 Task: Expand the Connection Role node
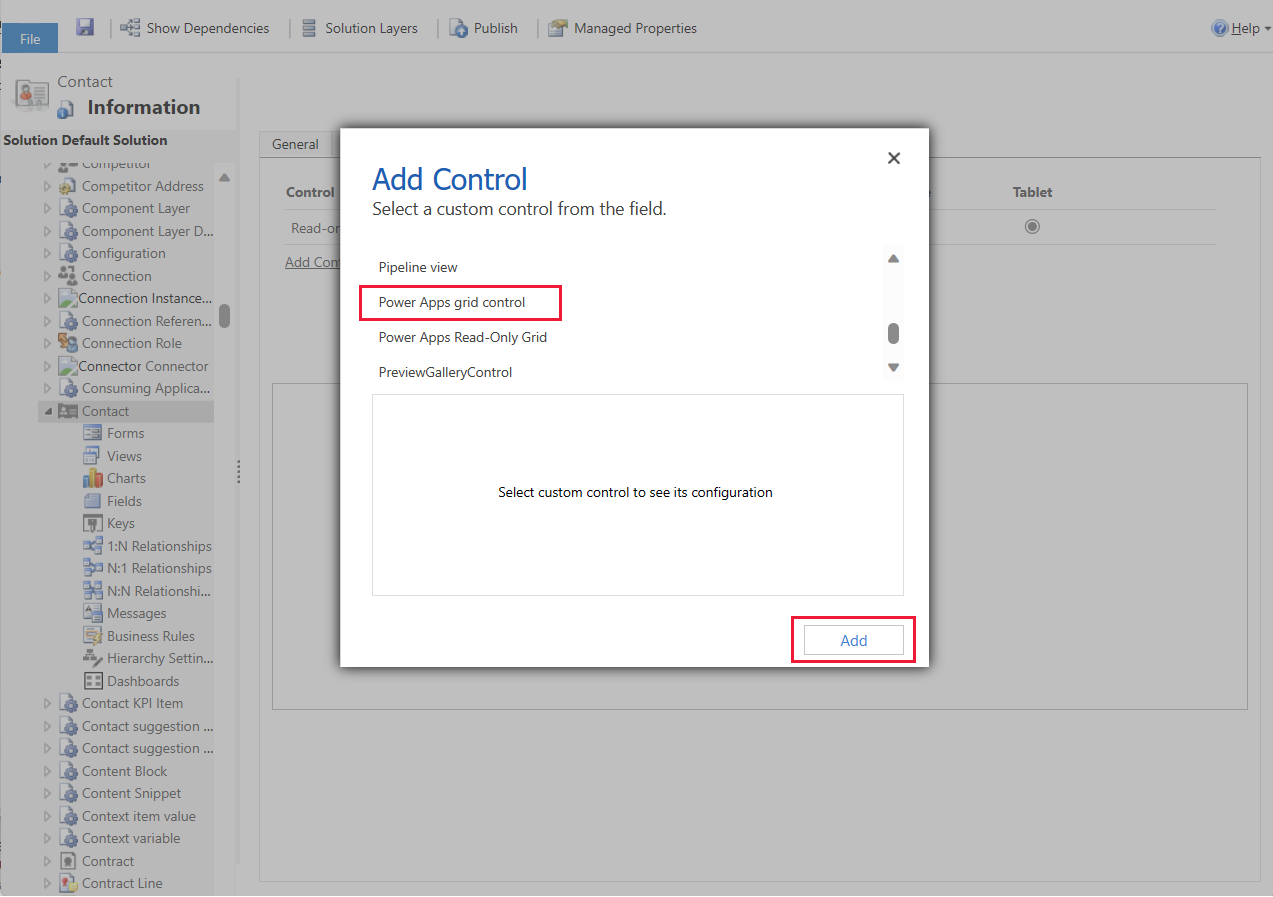(x=47, y=343)
